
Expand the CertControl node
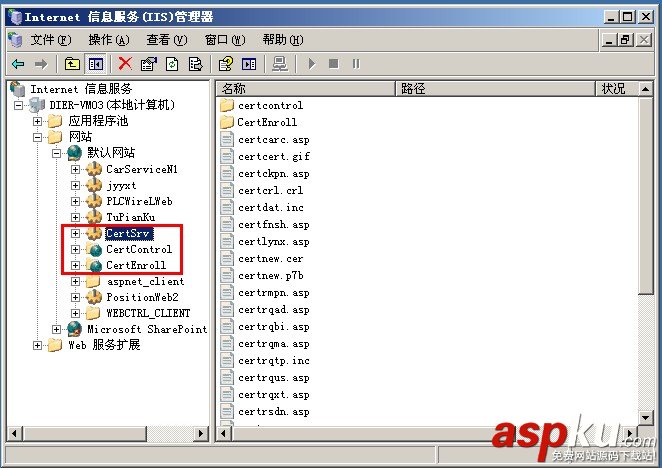pos(75,249)
